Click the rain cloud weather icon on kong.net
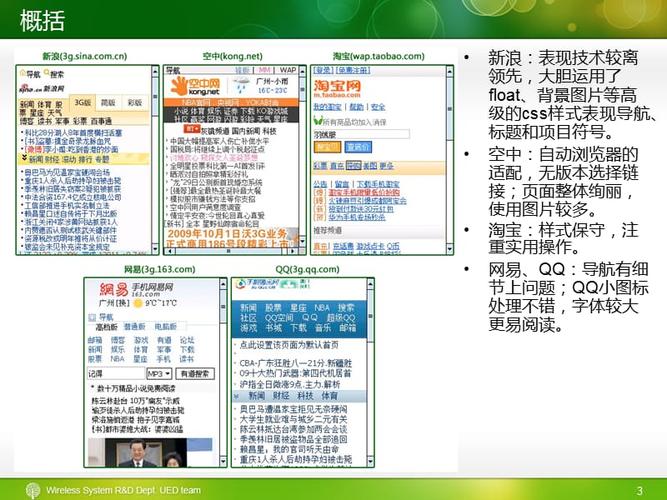Image resolution: width=667 pixels, height=500 pixels. [x=242, y=86]
